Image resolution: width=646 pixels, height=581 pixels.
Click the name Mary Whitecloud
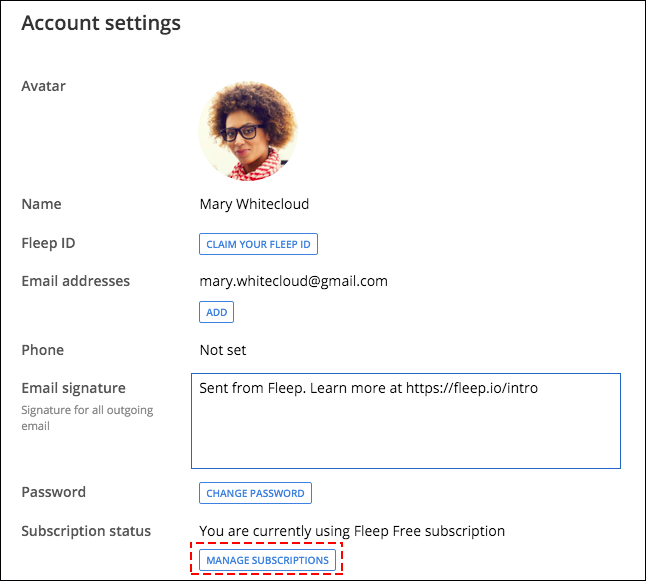point(254,204)
